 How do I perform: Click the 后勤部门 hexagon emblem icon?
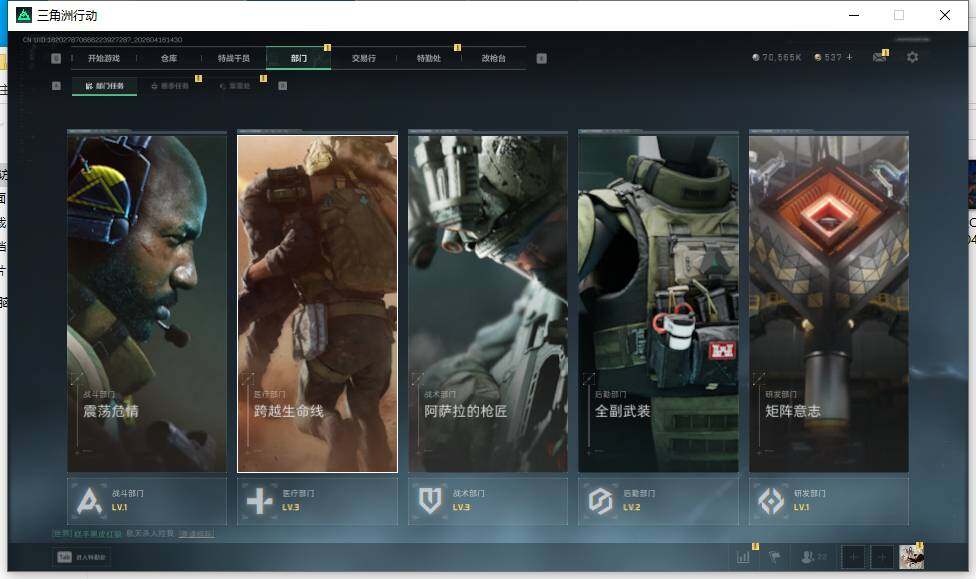tap(600, 500)
